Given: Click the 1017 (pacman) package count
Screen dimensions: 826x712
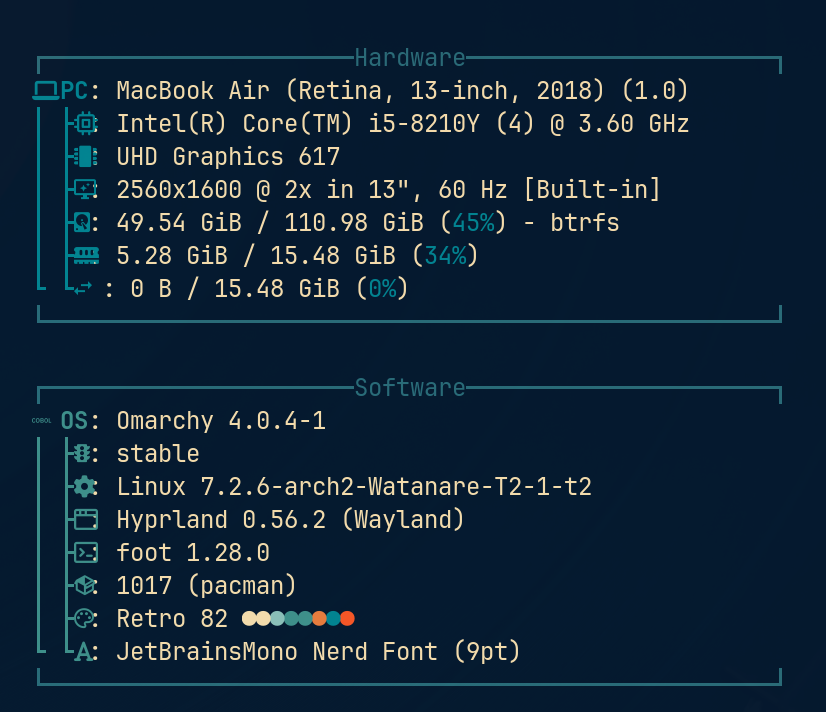Looking at the screenshot, I should pos(206,585).
